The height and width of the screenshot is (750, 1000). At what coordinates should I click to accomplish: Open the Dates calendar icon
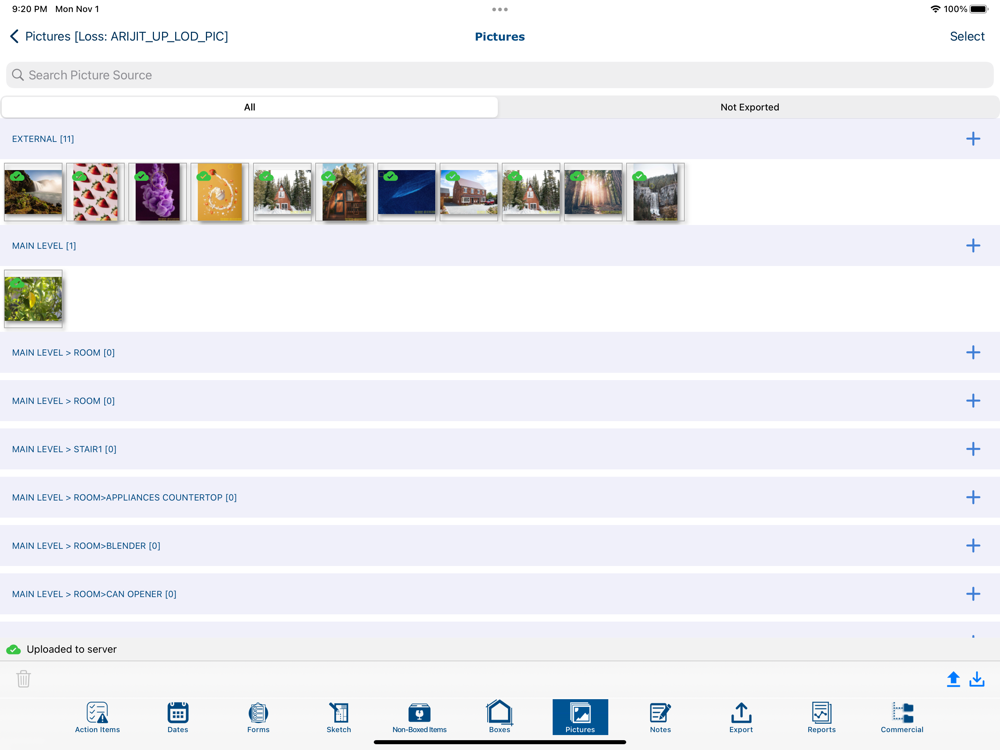[x=177, y=717]
